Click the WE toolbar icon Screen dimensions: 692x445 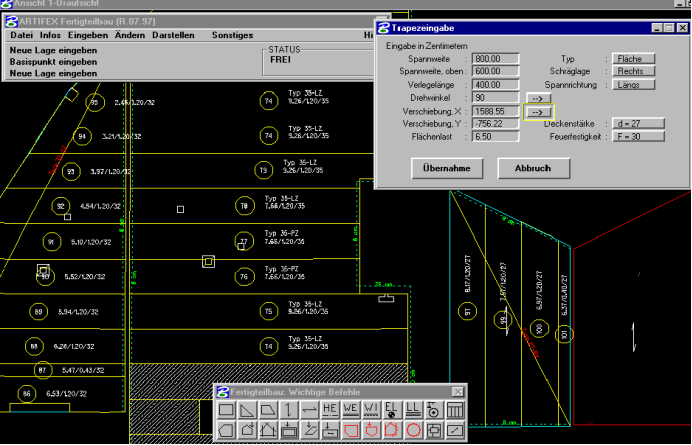pyautogui.click(x=351, y=410)
